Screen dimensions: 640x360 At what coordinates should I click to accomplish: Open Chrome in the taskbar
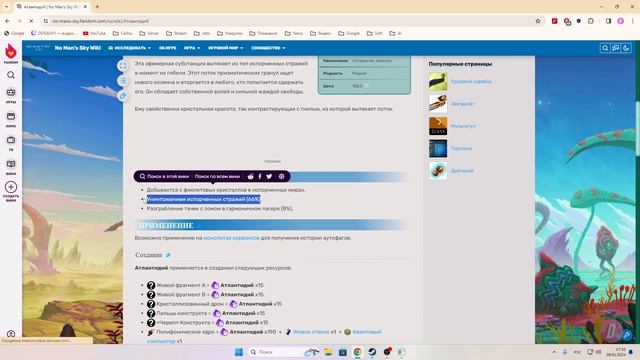click(358, 352)
